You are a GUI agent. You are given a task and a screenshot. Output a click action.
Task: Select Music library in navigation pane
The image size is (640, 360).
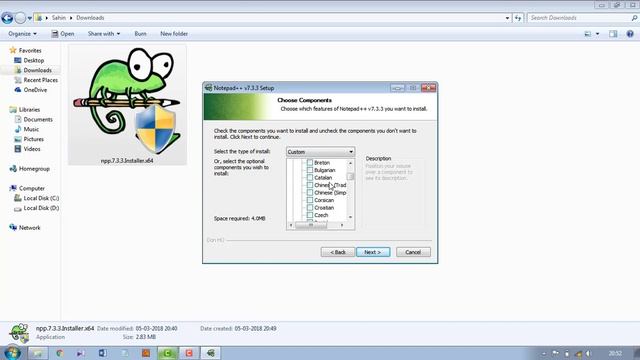click(x=27, y=129)
